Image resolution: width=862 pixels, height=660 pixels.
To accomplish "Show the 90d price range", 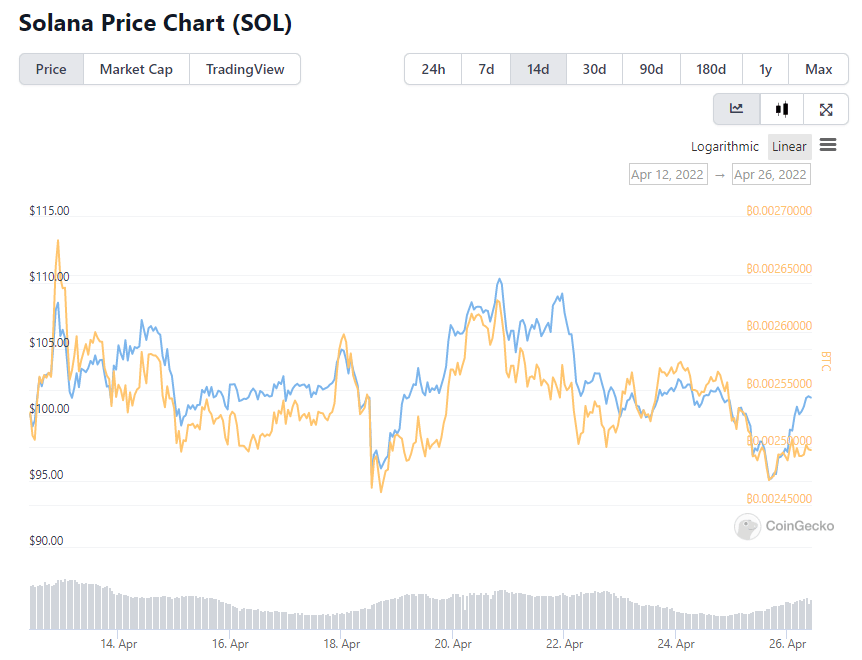I will click(651, 69).
